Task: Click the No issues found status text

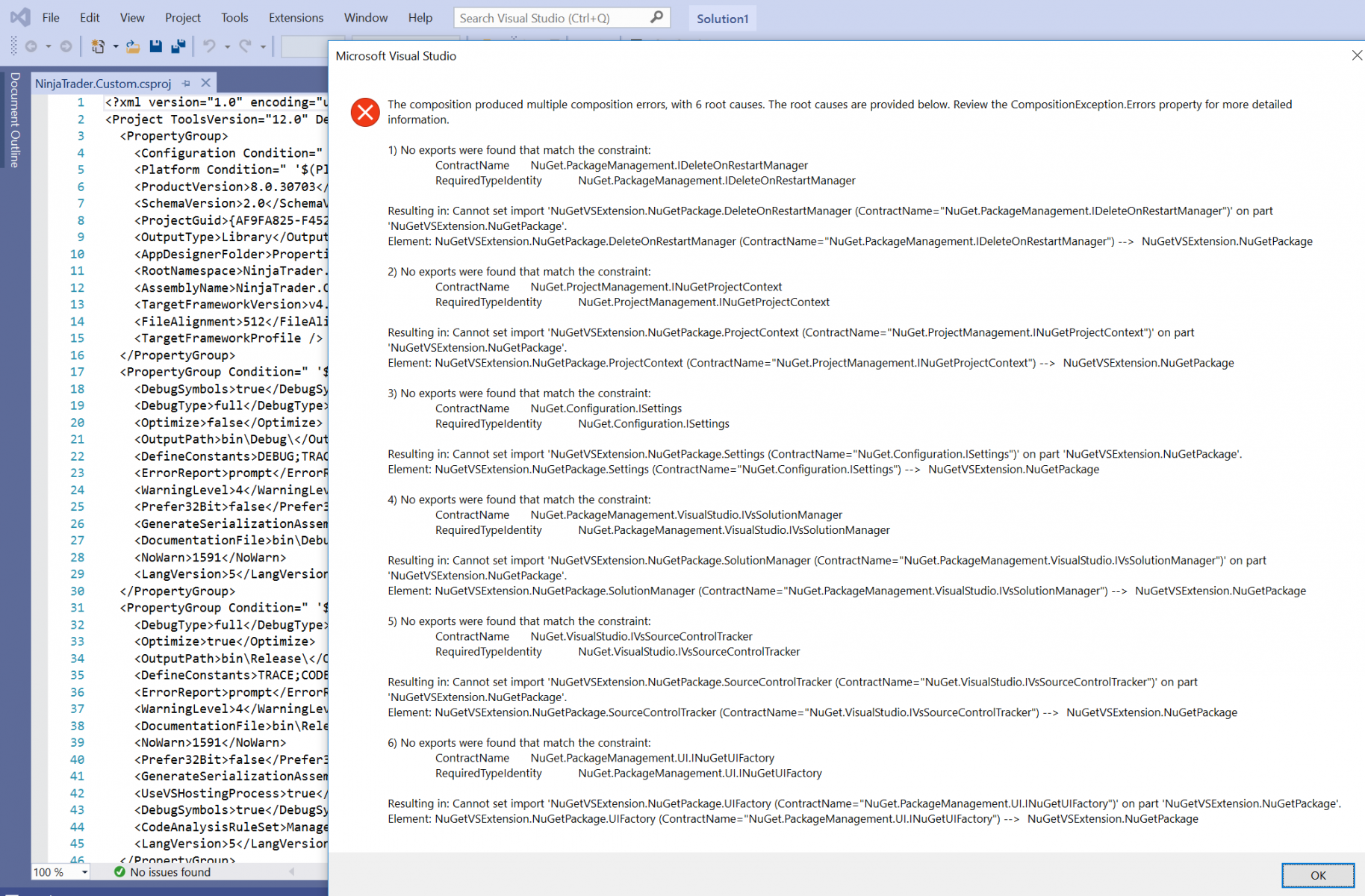Action: tap(170, 872)
